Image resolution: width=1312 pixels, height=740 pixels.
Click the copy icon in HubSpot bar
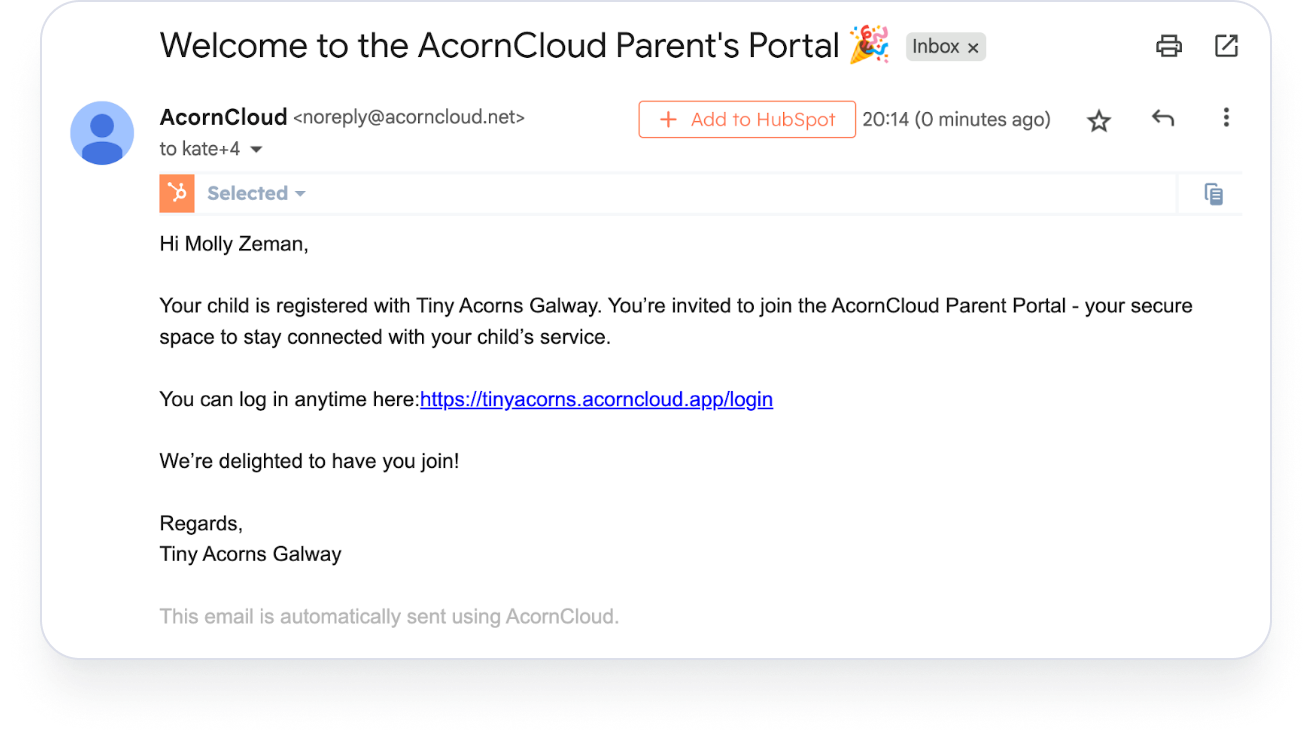(x=1214, y=194)
